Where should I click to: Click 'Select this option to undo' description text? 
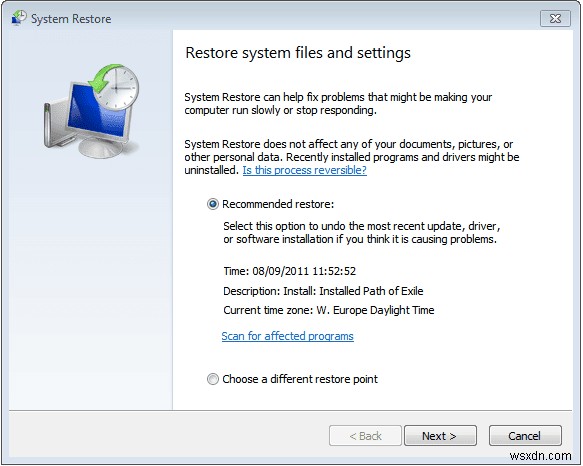tap(361, 232)
